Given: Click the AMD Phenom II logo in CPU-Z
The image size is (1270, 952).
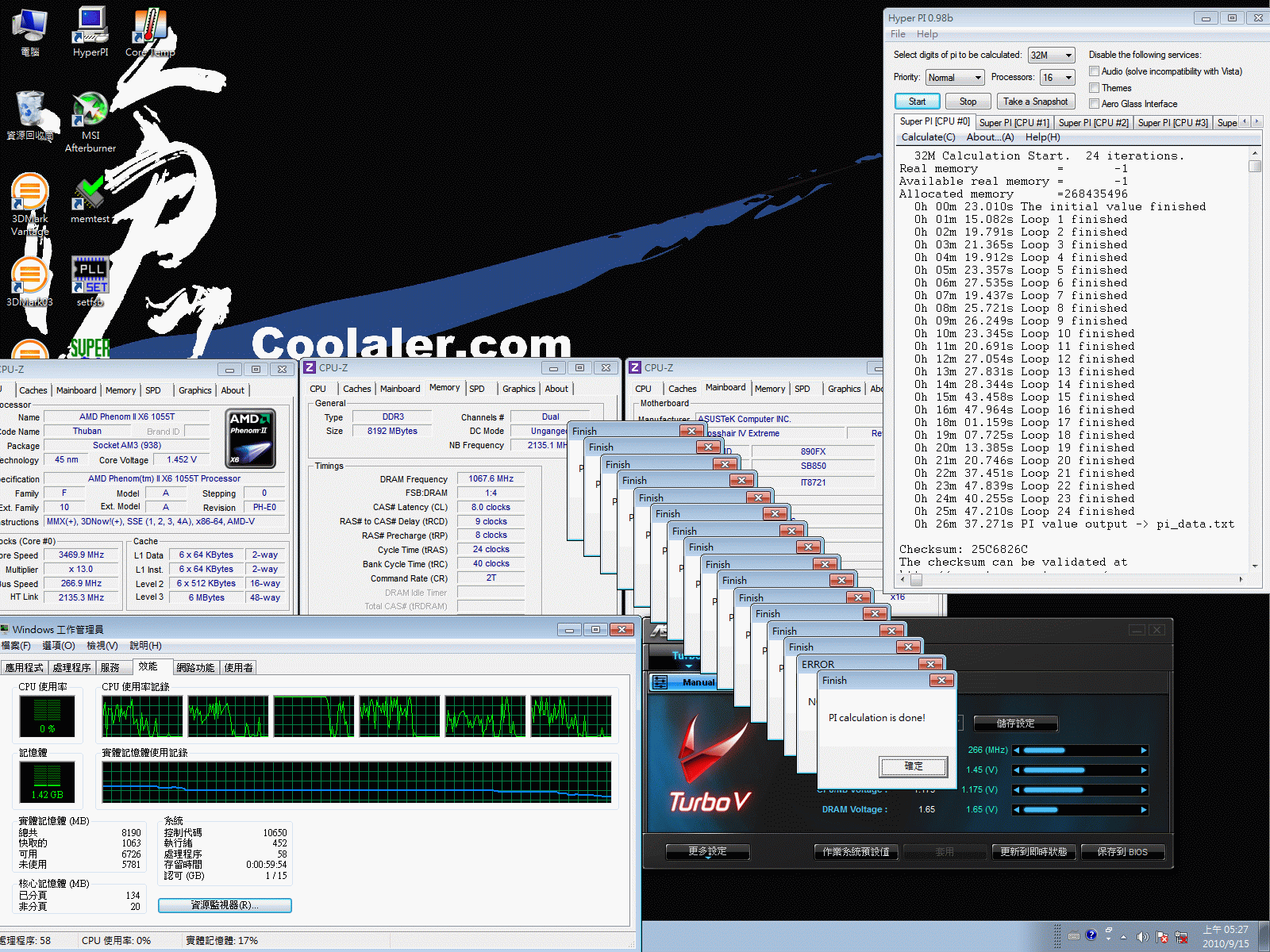Looking at the screenshot, I should click(251, 438).
